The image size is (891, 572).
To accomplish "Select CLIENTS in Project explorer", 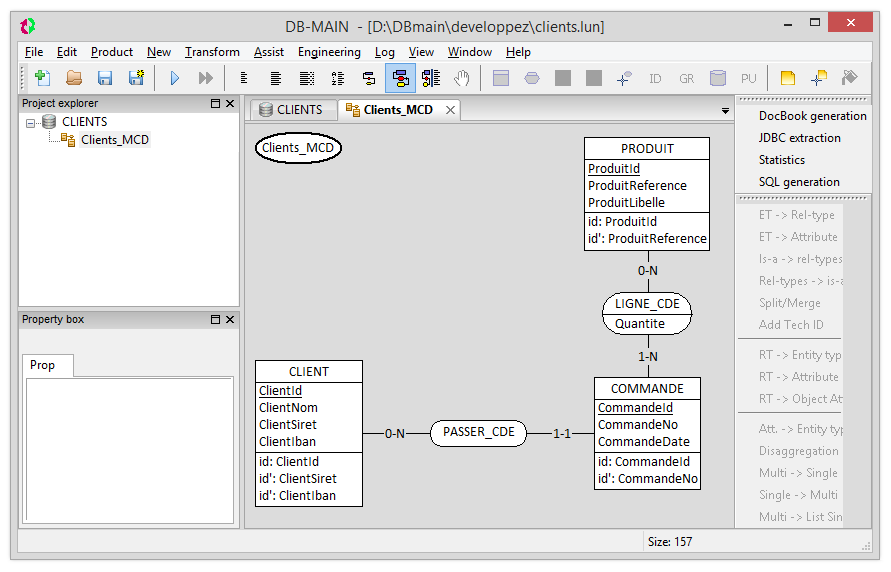I will click(84, 122).
